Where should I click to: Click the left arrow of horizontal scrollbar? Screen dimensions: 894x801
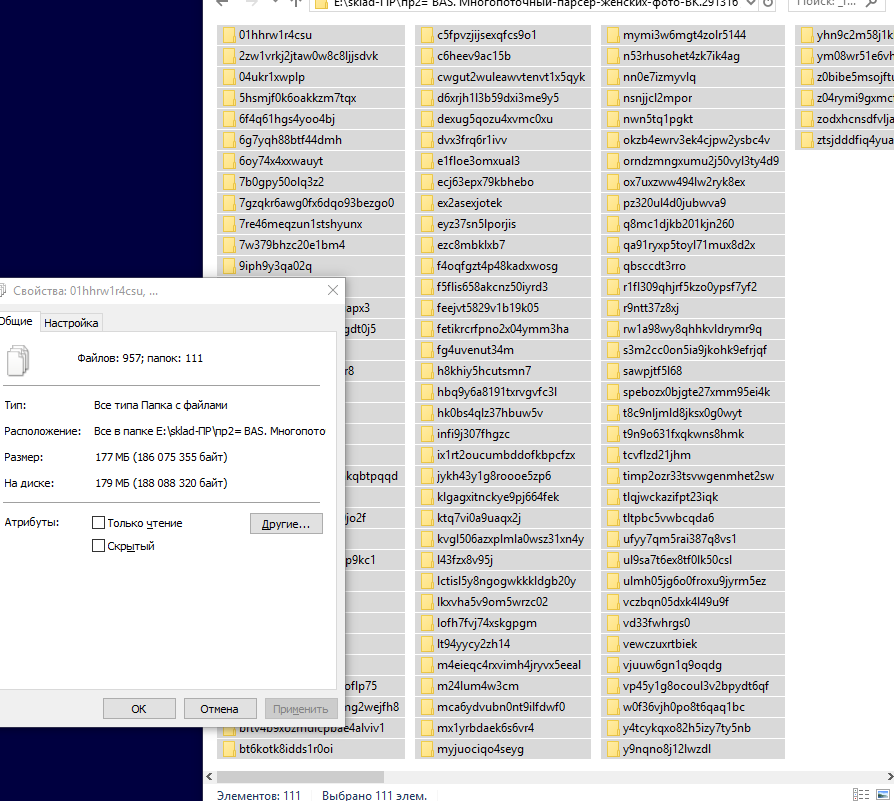click(x=209, y=776)
